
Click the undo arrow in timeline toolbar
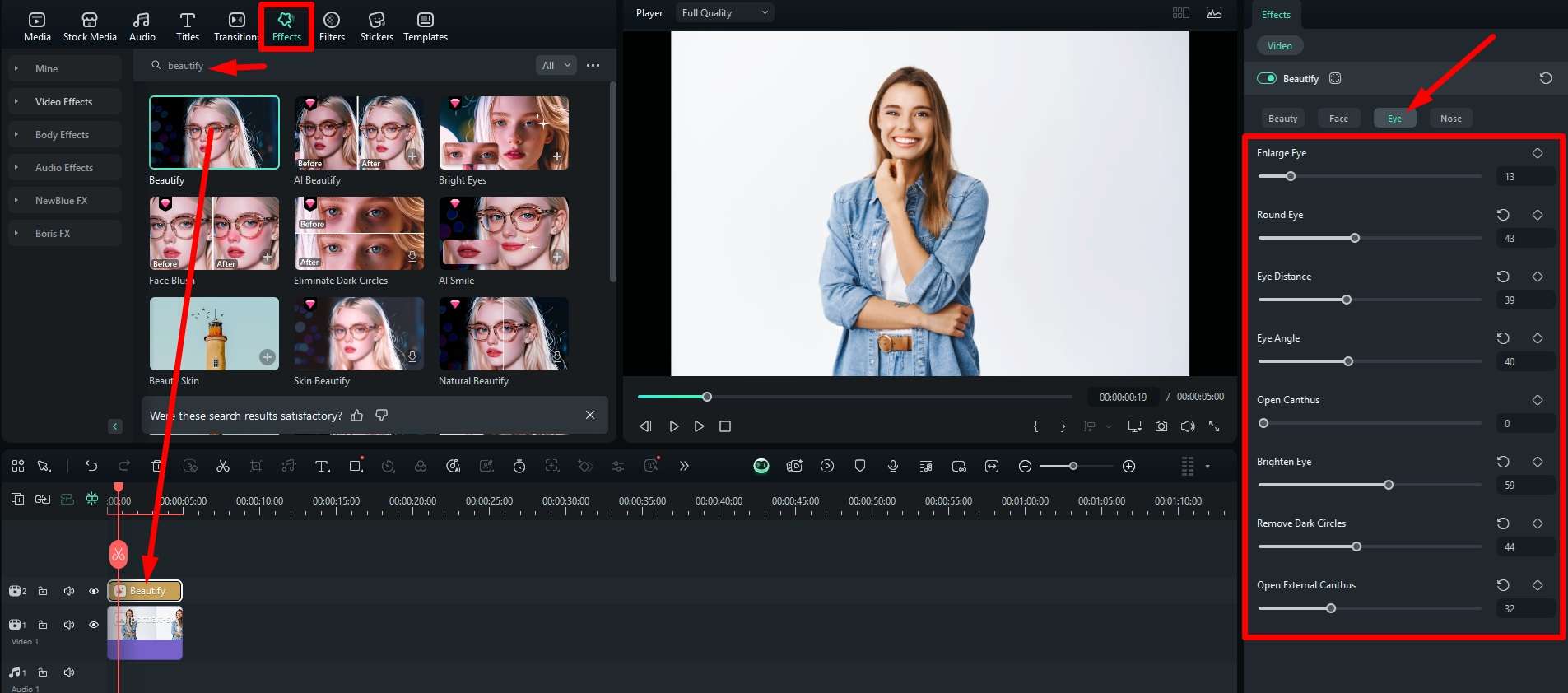pos(91,466)
